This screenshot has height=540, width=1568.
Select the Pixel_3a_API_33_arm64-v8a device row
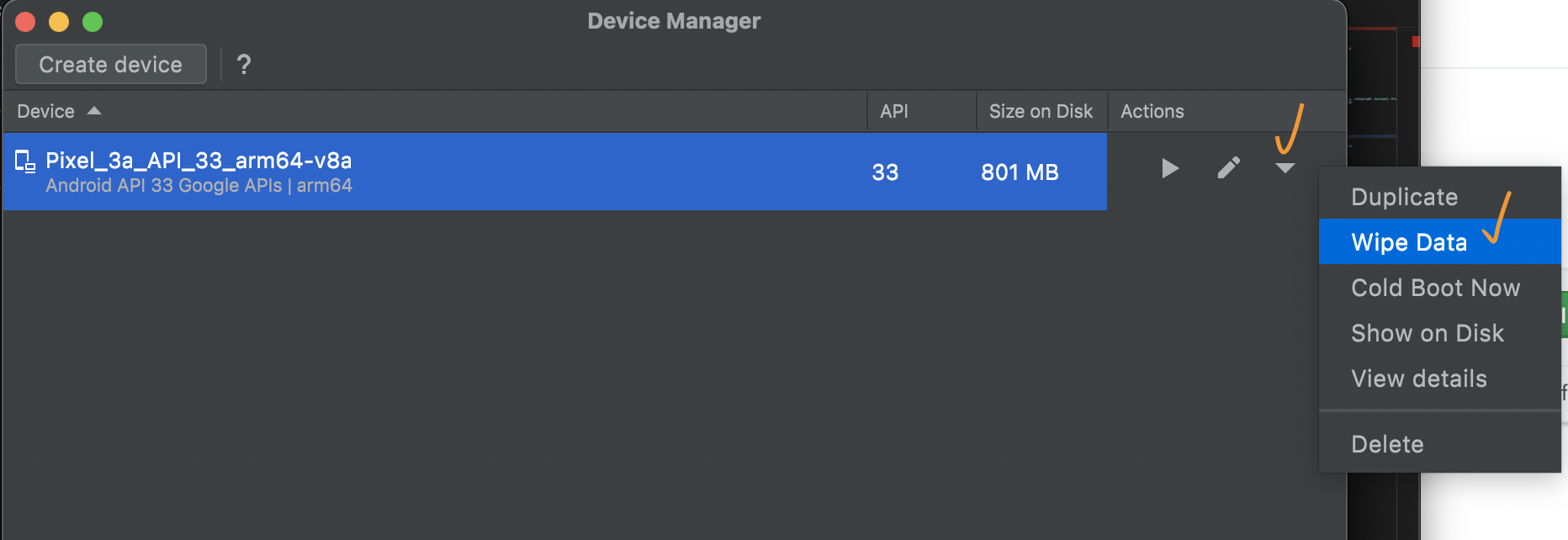[x=554, y=172]
